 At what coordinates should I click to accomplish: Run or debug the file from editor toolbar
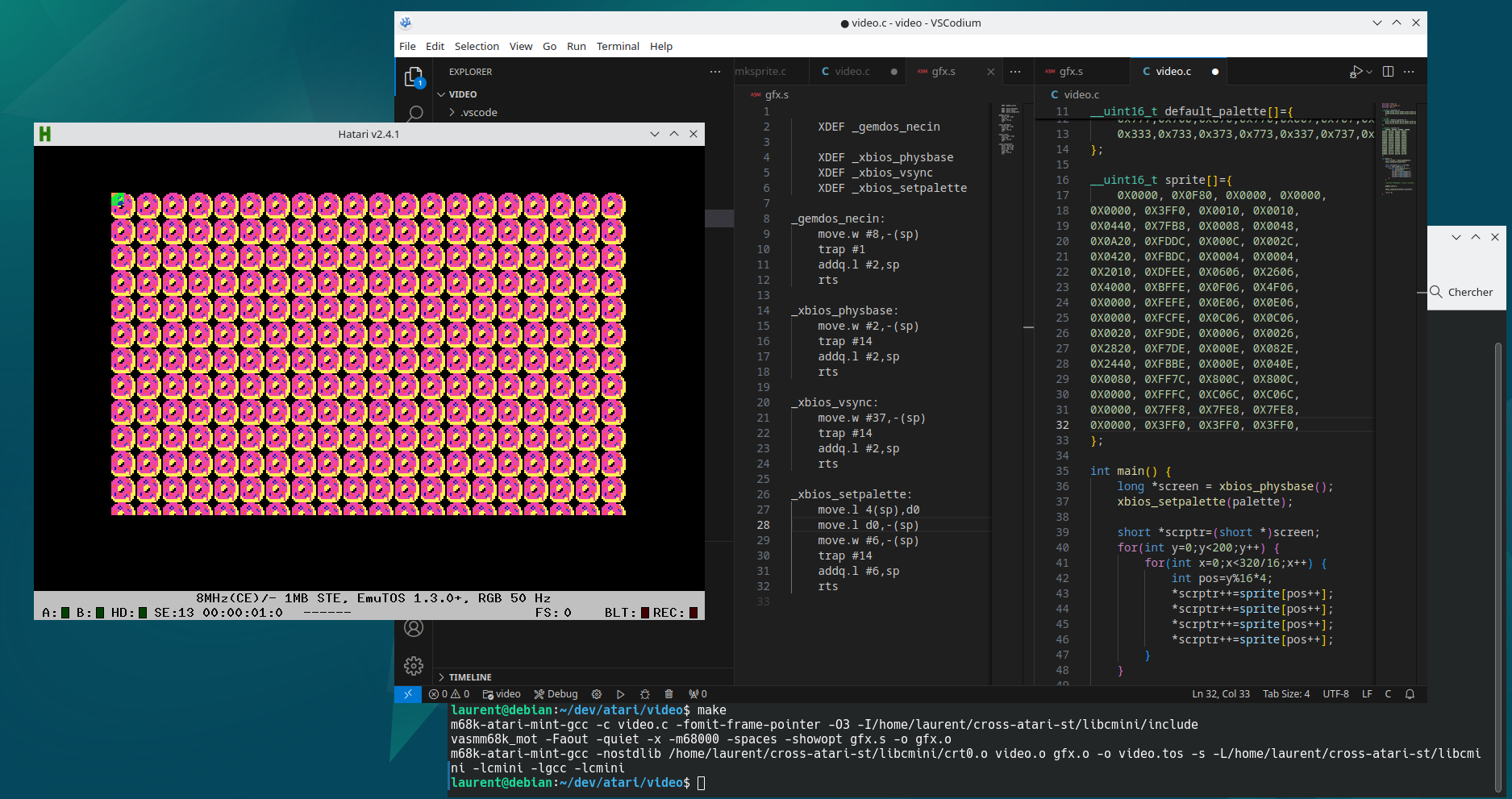pos(1356,72)
